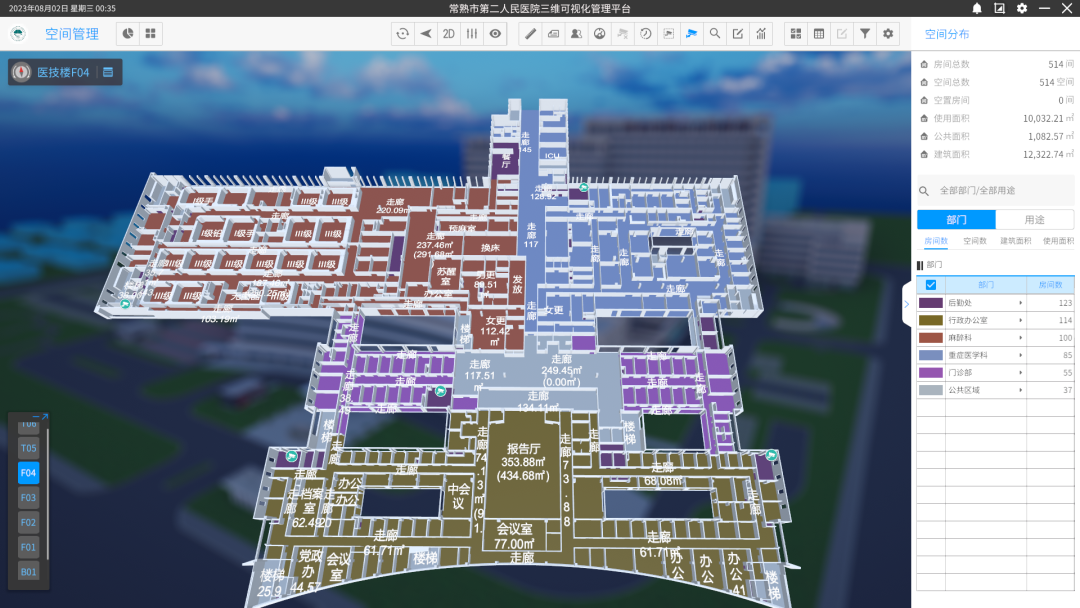
Task: Click the bar chart analysis icon
Action: pyautogui.click(x=761, y=34)
